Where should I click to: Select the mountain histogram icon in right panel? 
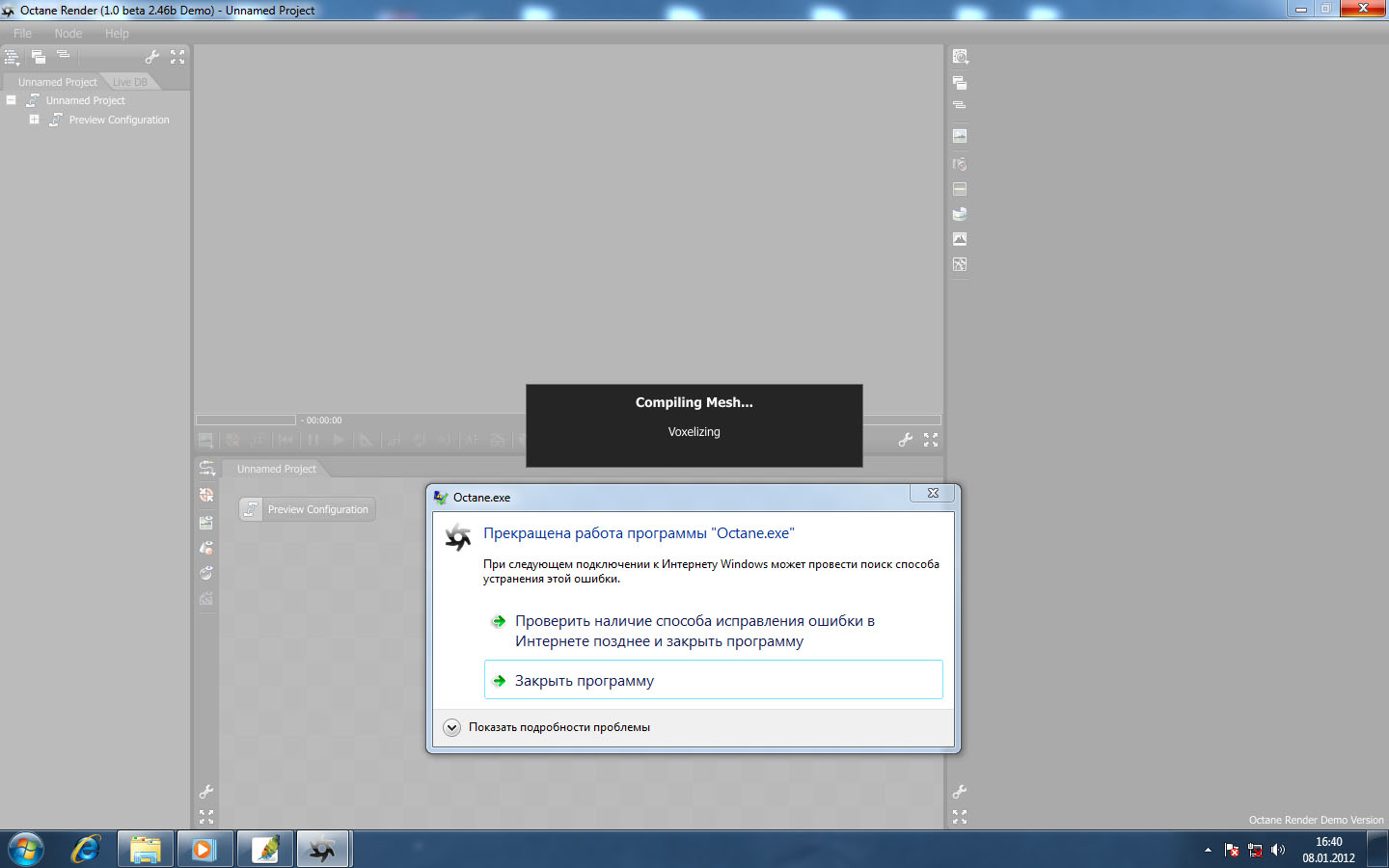[x=960, y=238]
